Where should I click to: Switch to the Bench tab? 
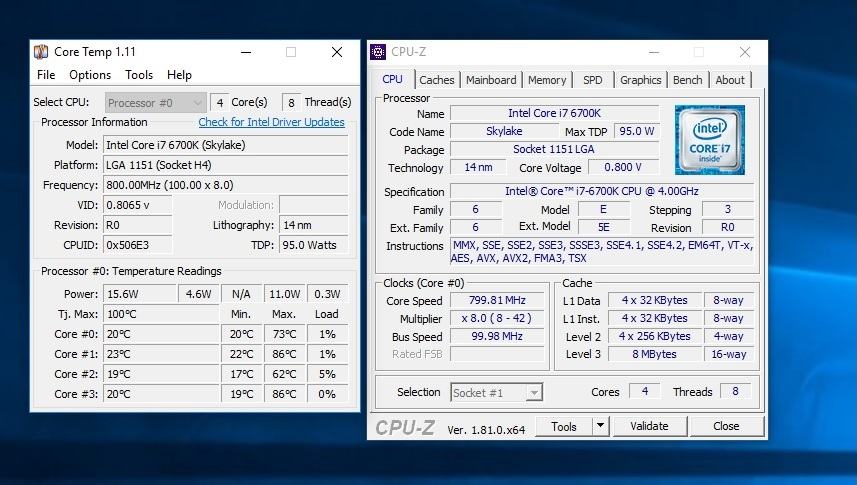(688, 80)
